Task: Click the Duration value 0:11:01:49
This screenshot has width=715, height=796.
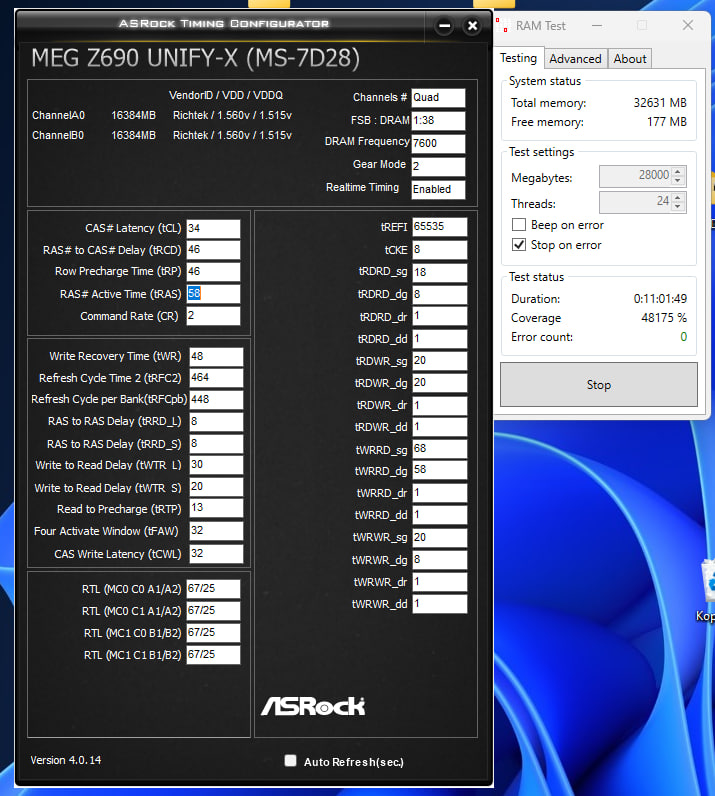Action: 660,298
